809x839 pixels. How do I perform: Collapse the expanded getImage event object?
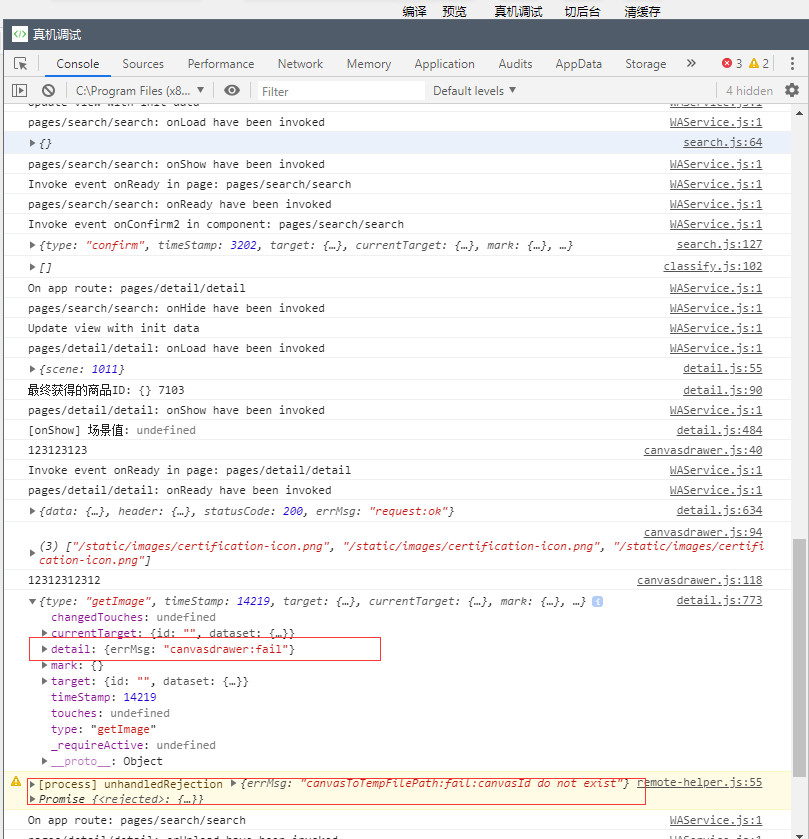point(33,601)
